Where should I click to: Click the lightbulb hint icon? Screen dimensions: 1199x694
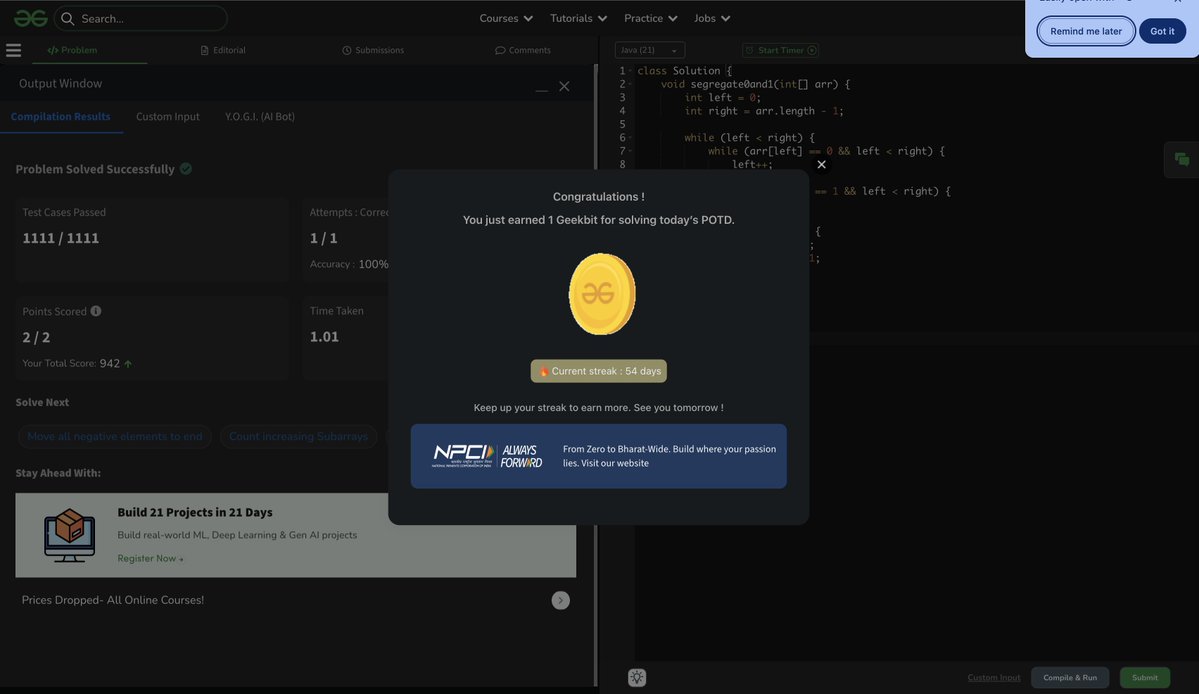637,677
